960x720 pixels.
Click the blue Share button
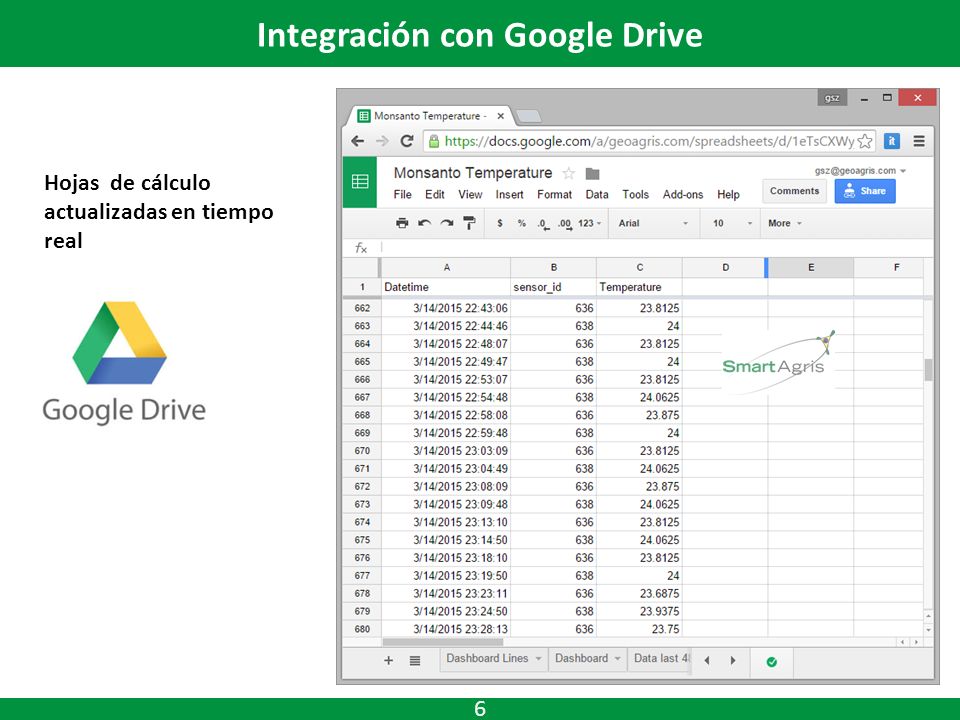(x=864, y=191)
